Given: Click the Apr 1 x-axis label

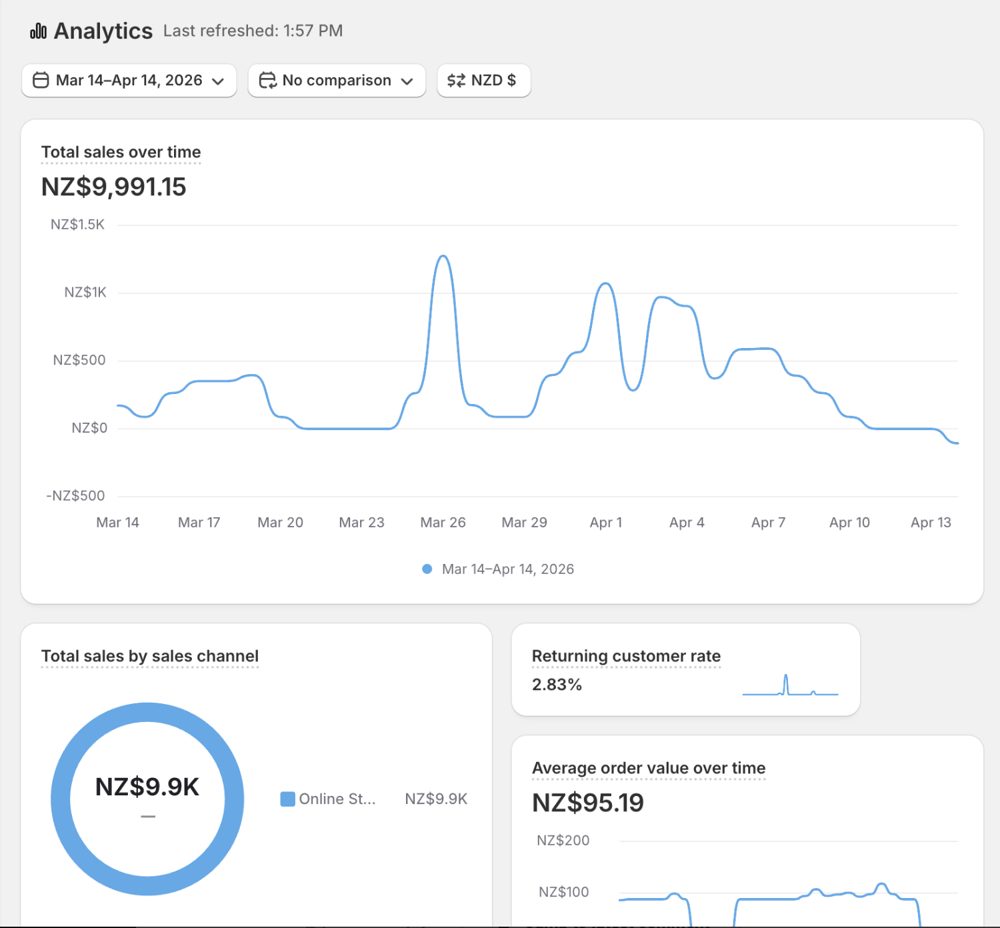Looking at the screenshot, I should click(606, 522).
